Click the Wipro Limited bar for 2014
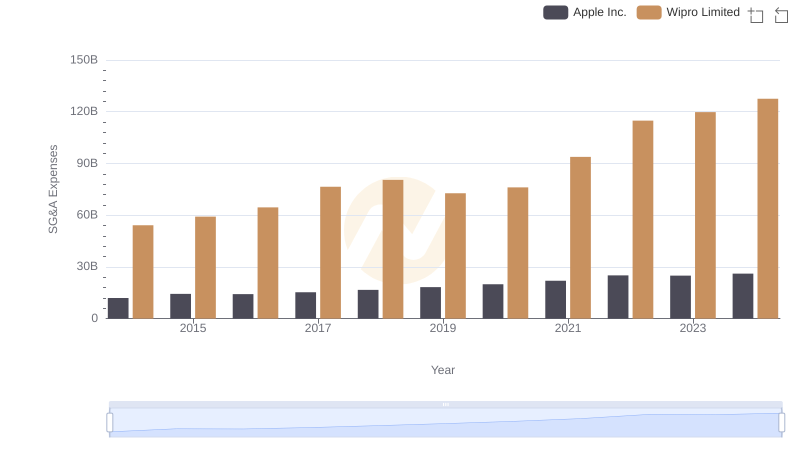Screen dimensions: 800x461 pyautogui.click(x=143, y=272)
